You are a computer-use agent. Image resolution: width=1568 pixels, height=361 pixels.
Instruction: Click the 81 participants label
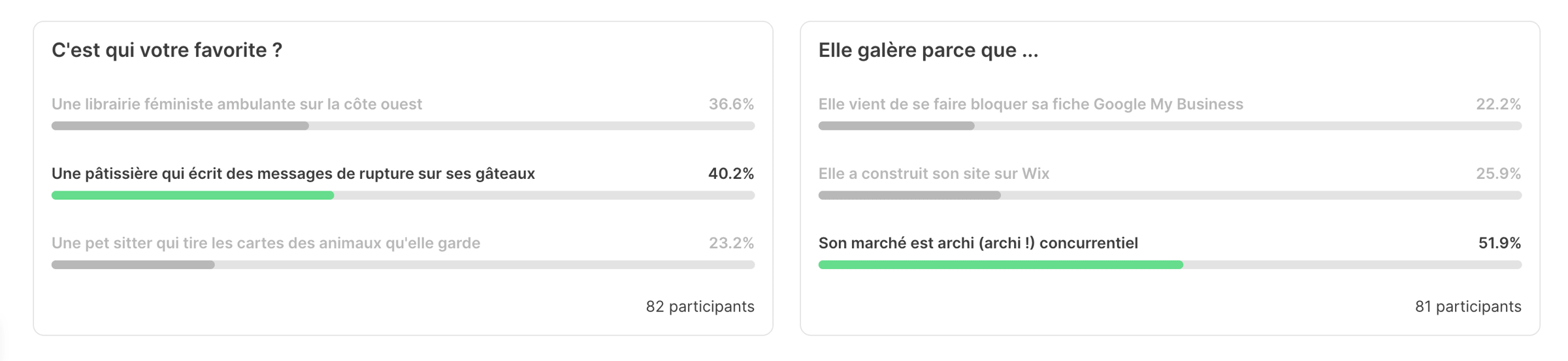coord(1468,307)
